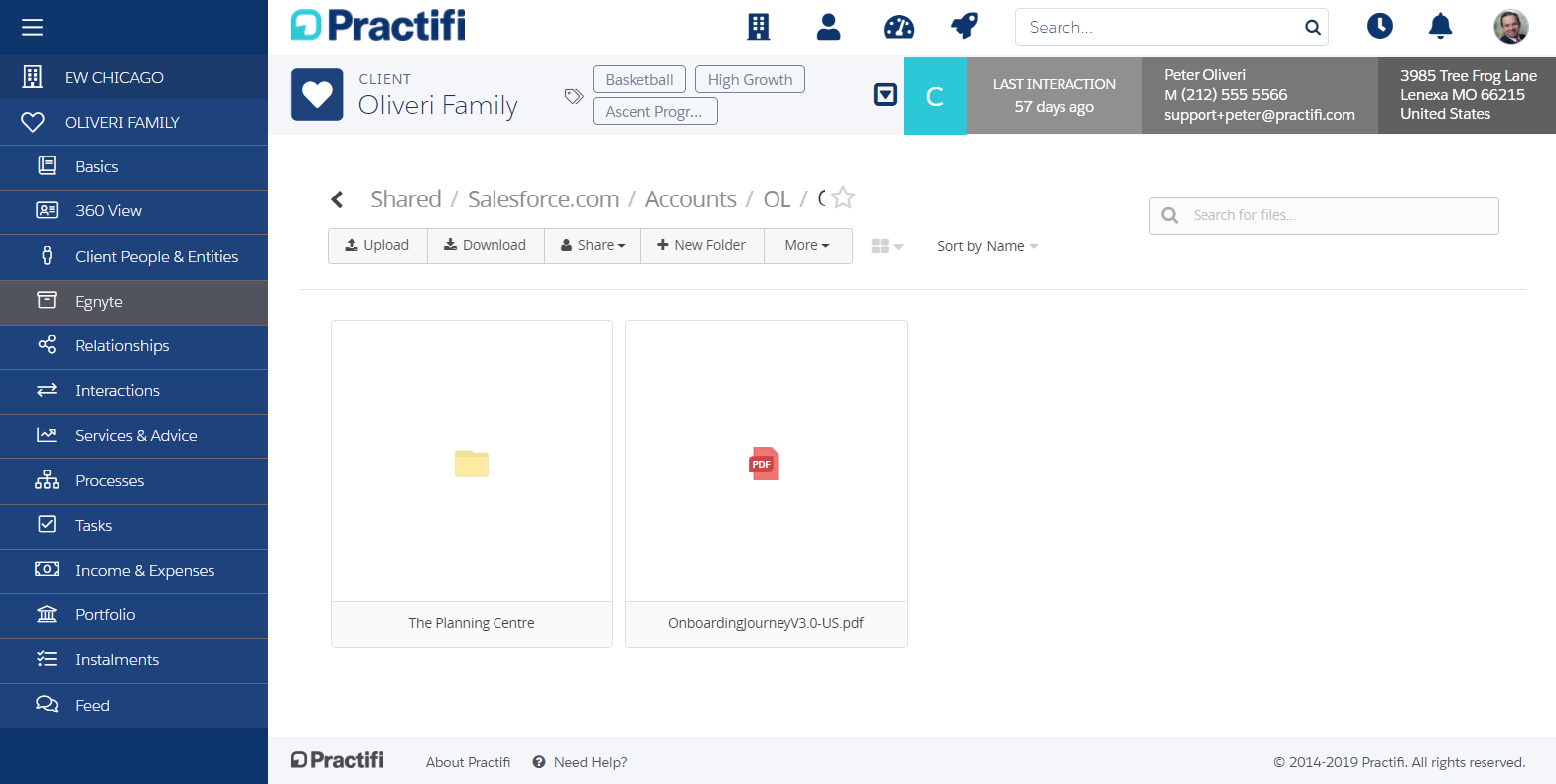The height and width of the screenshot is (784, 1556).
Task: Open Interactions in the sidebar
Action: [x=134, y=391]
